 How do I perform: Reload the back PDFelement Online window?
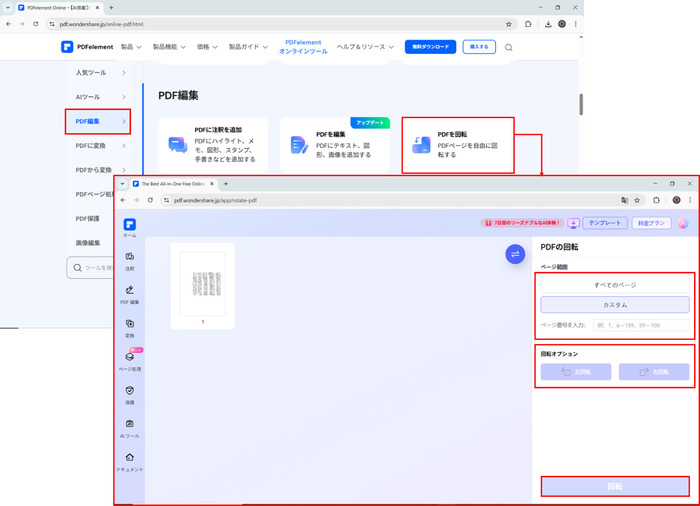36,24
